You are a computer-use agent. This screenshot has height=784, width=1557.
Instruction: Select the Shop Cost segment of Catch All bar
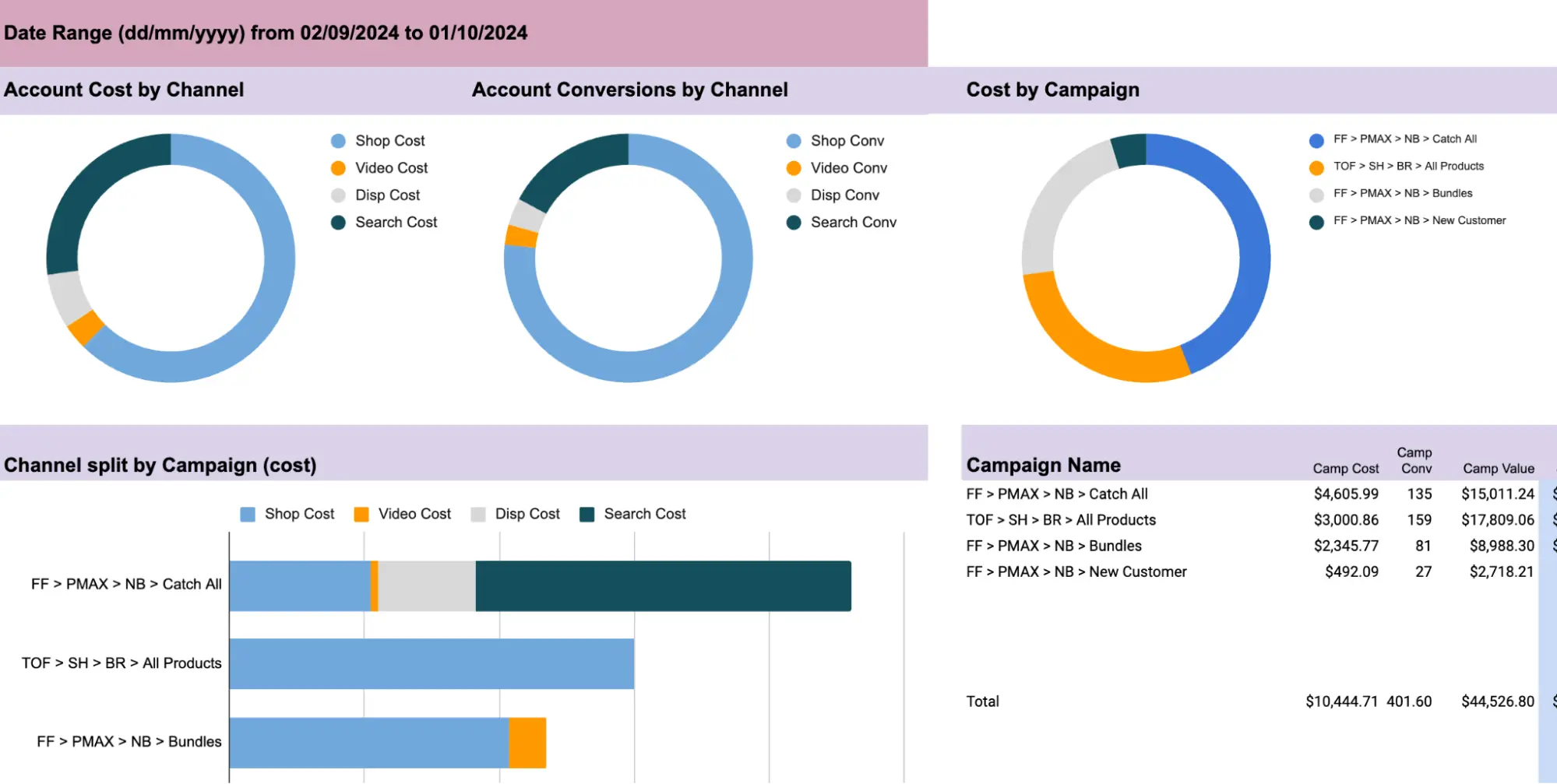(x=300, y=585)
